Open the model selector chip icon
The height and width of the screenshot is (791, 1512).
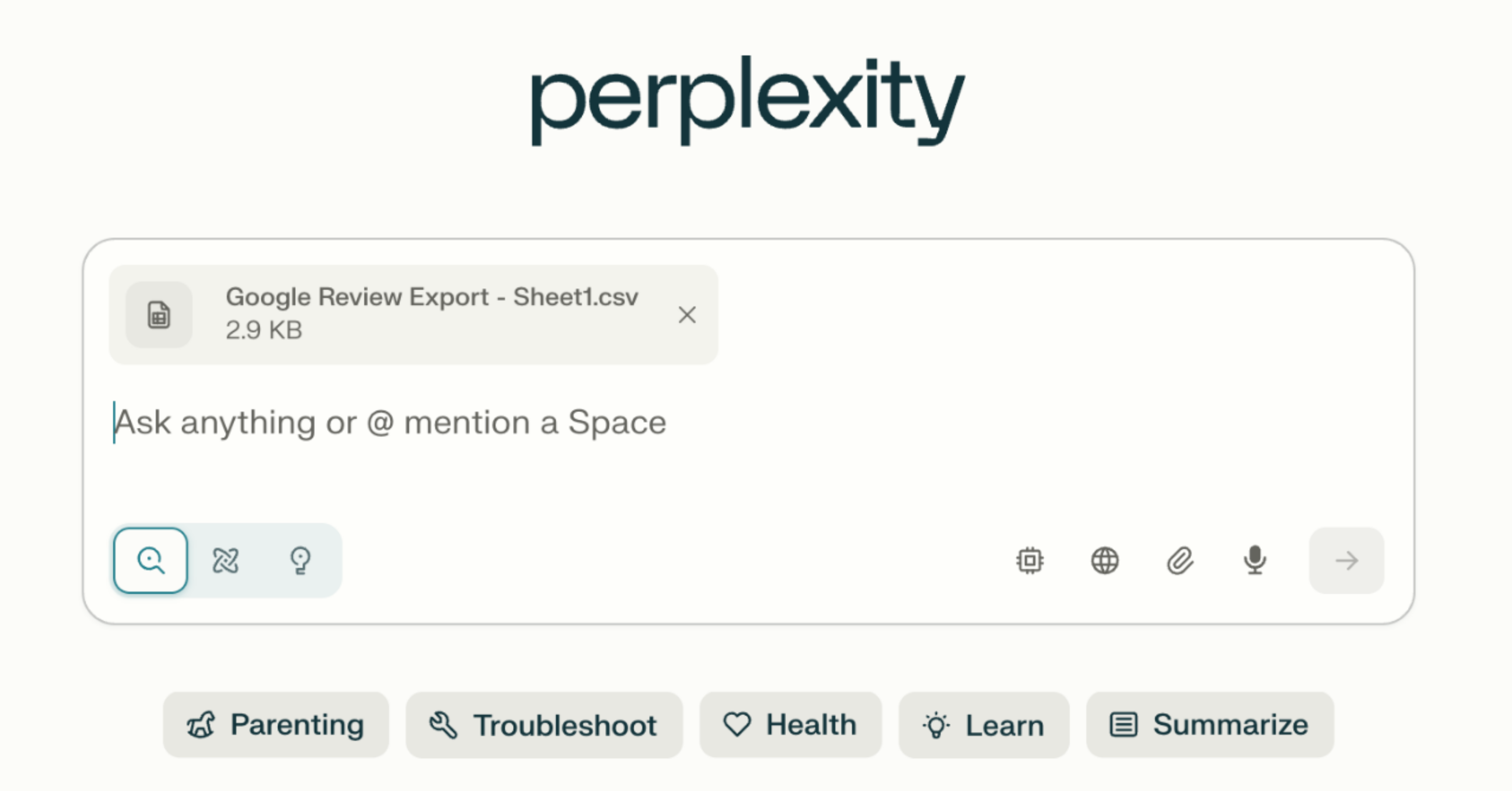click(x=1030, y=560)
